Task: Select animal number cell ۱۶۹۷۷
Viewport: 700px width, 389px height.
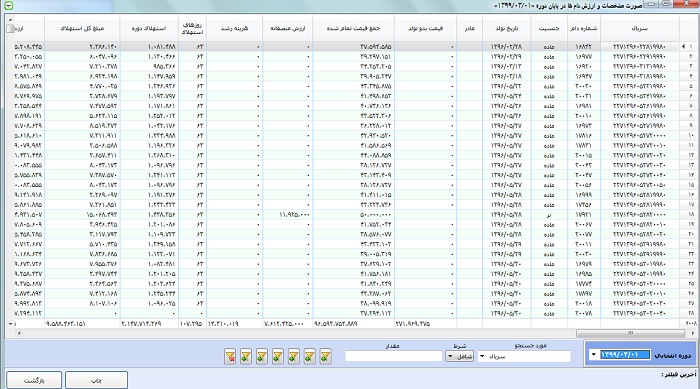Action: pos(584,56)
